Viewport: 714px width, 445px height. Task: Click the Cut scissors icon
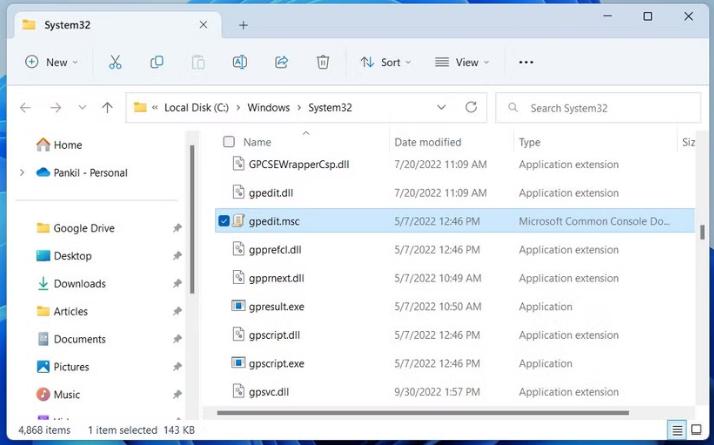(x=115, y=62)
